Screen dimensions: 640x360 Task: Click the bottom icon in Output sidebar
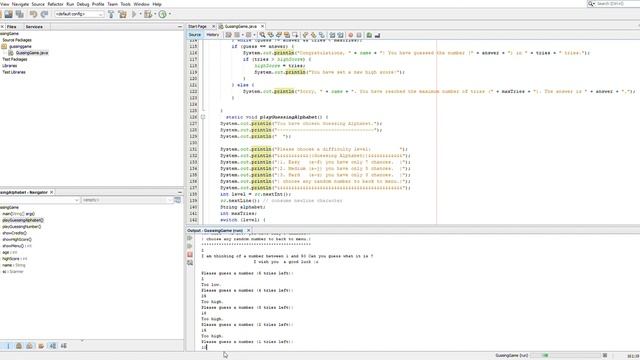(190, 263)
